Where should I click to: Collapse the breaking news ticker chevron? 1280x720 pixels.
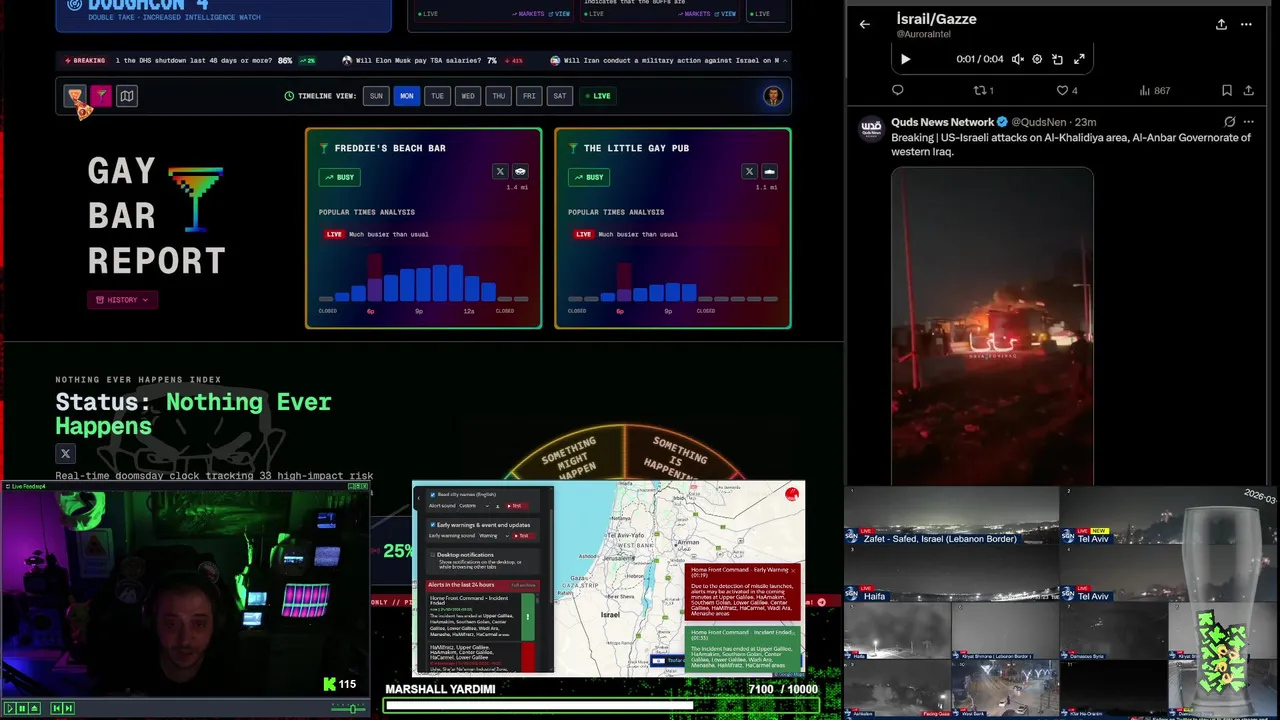point(785,60)
